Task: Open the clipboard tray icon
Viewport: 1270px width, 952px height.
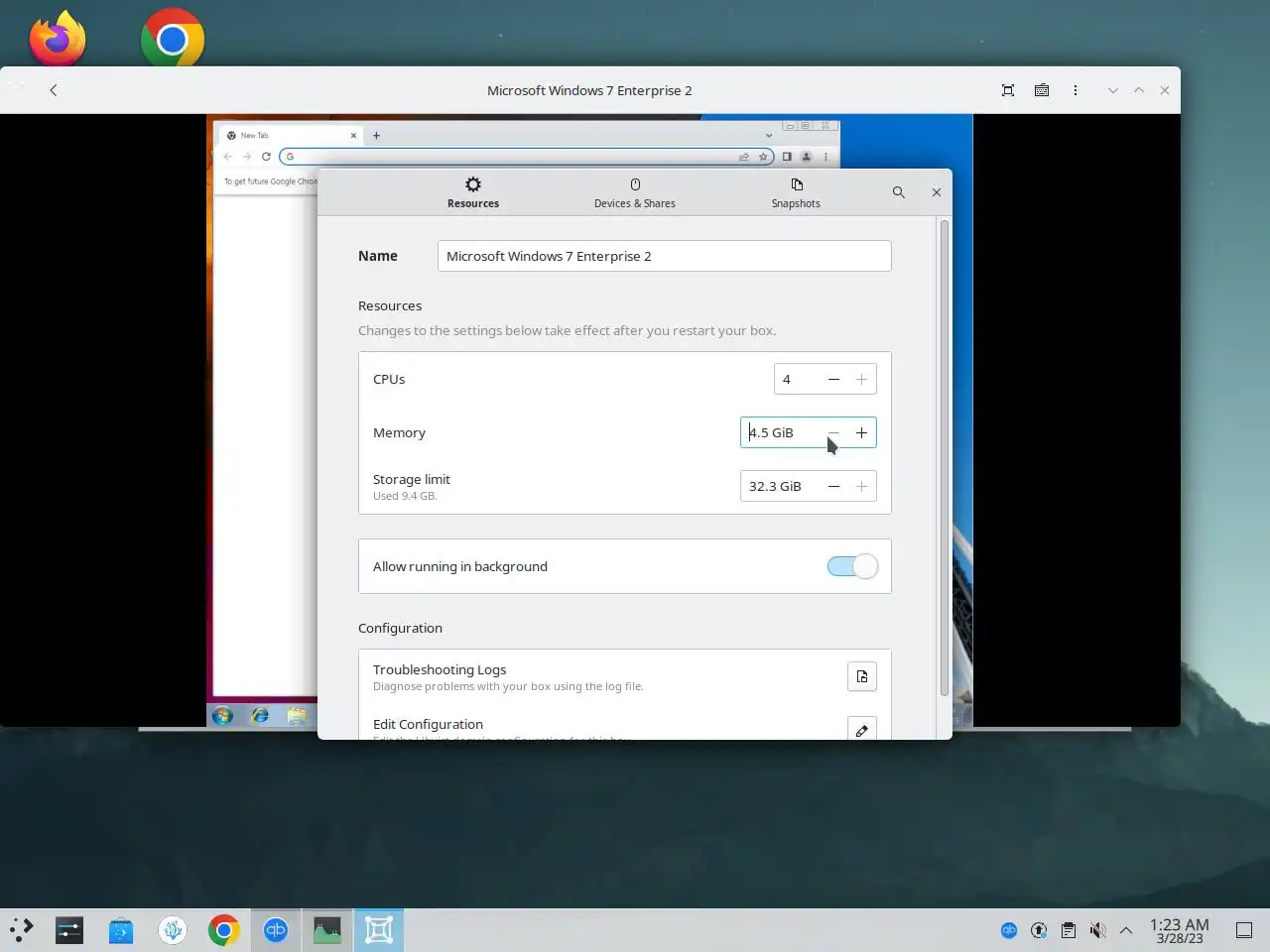Action: [1069, 930]
